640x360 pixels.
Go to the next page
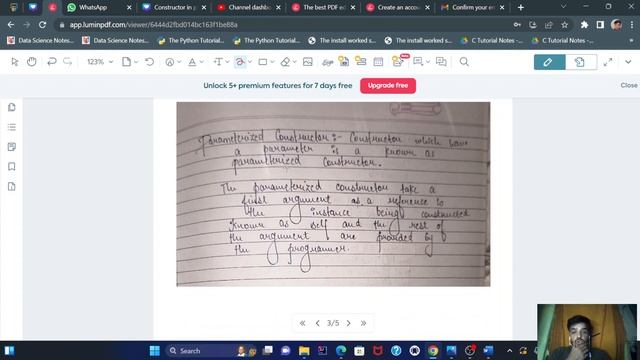tap(348, 323)
